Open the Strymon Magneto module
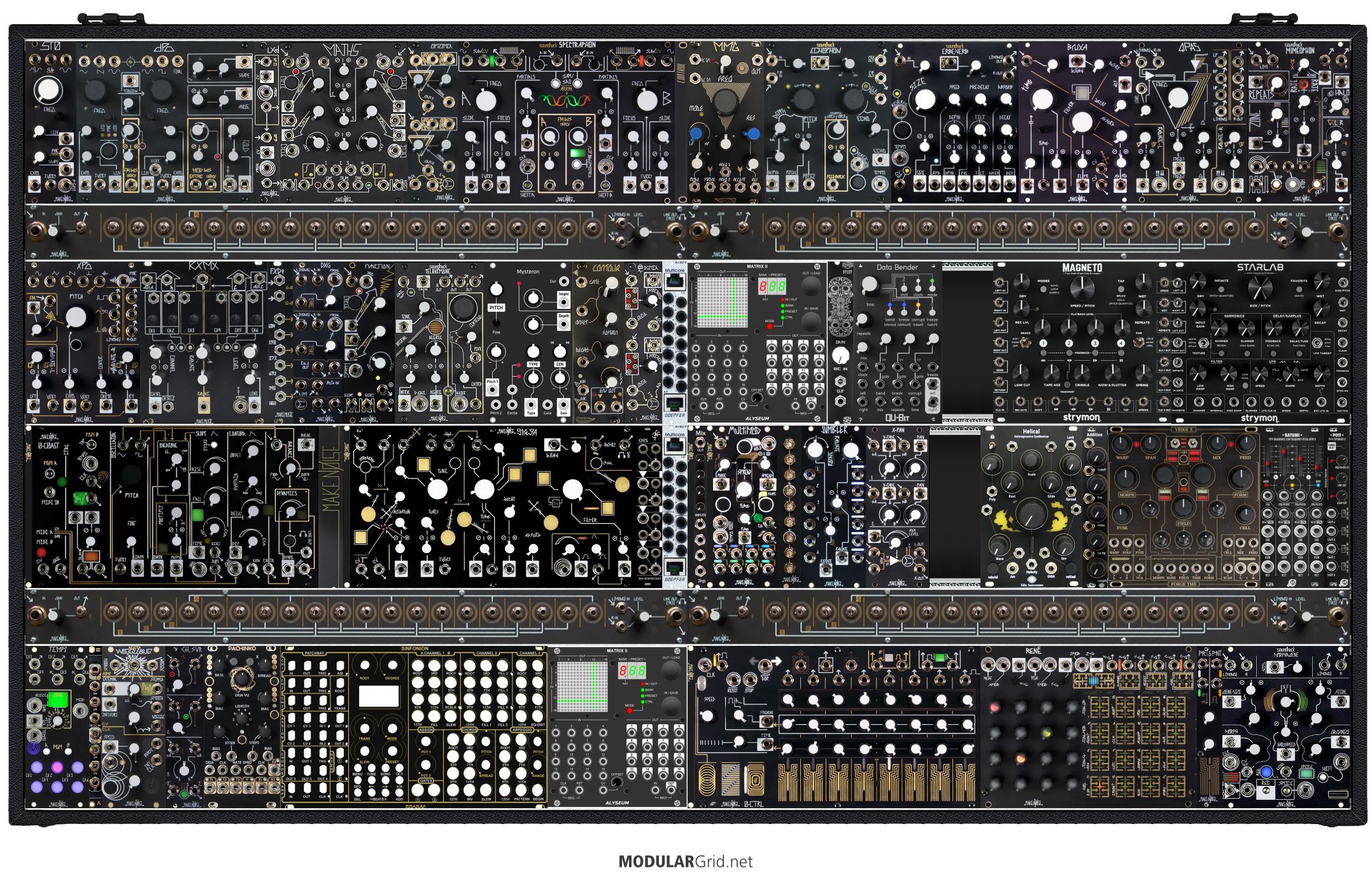The height and width of the screenshot is (875, 1372). [x=1082, y=342]
